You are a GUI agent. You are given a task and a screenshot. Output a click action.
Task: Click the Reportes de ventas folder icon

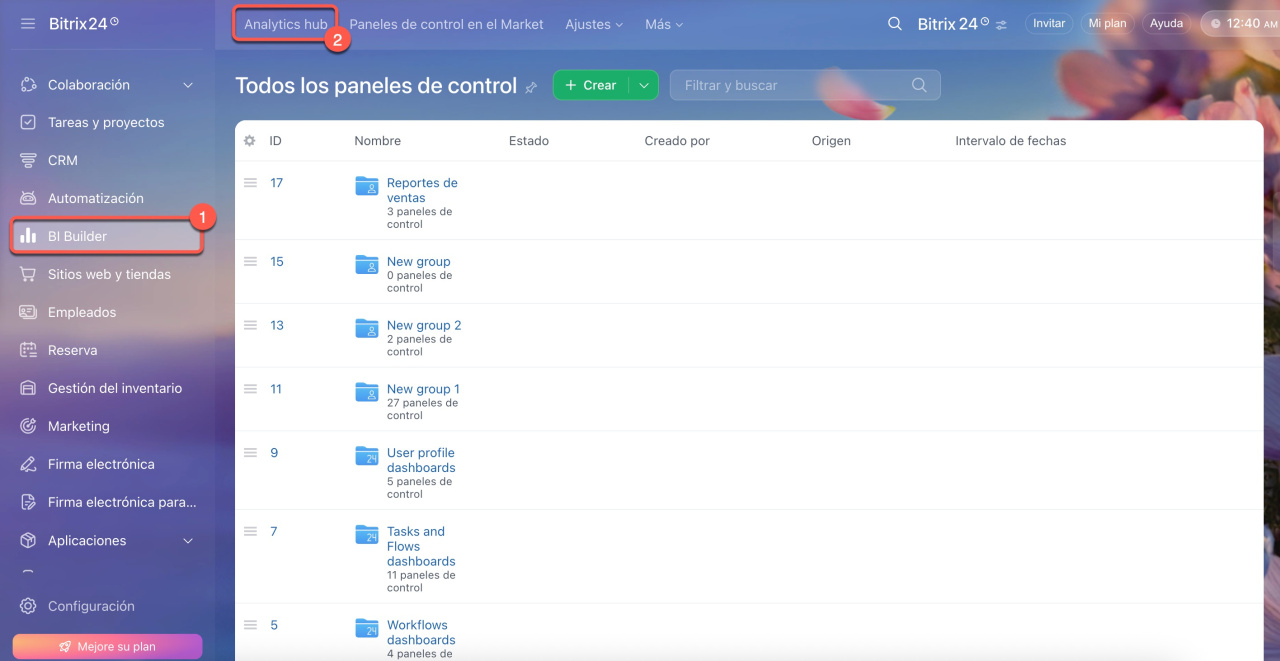[x=367, y=186]
